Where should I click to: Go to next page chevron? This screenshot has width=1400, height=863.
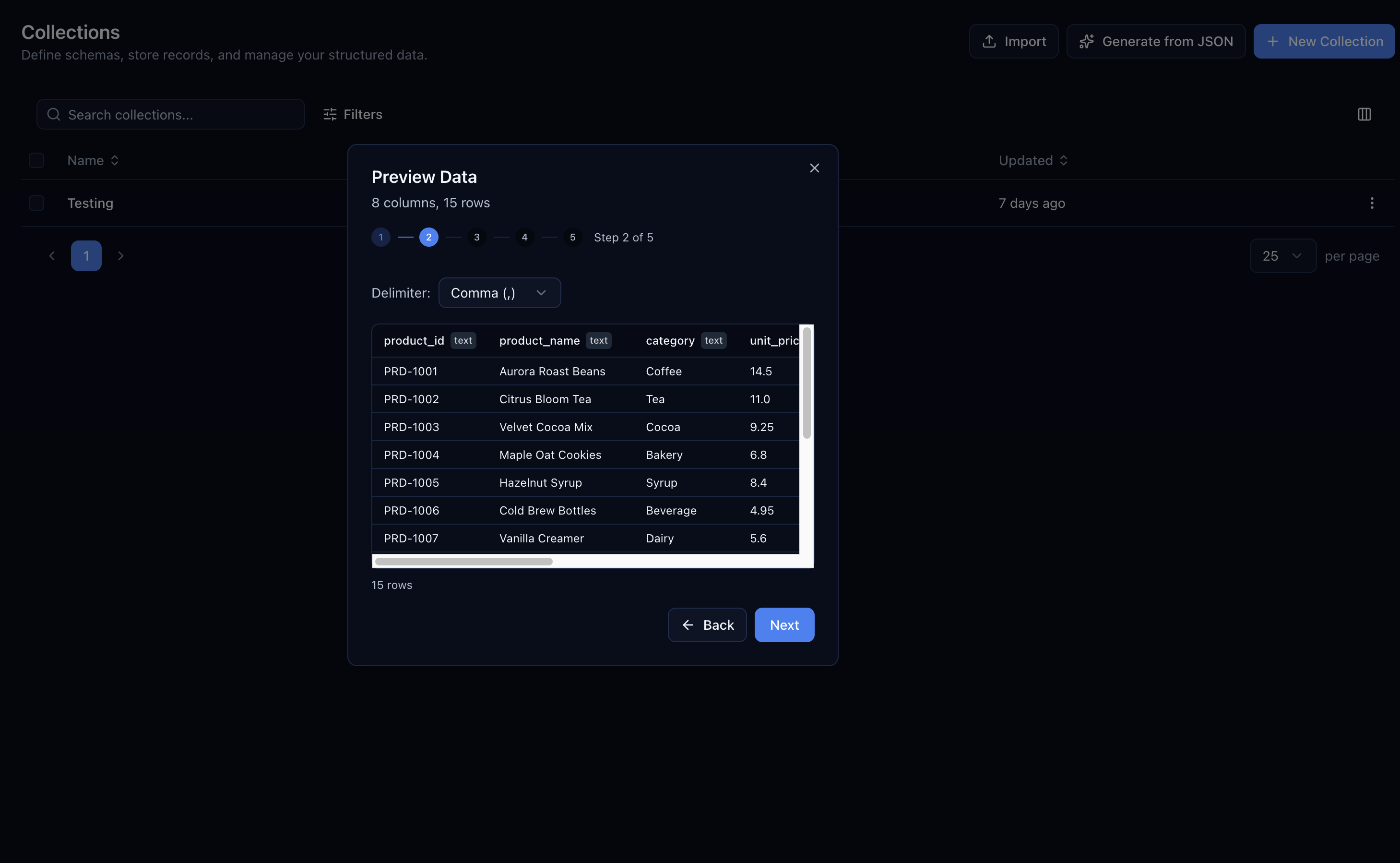120,256
